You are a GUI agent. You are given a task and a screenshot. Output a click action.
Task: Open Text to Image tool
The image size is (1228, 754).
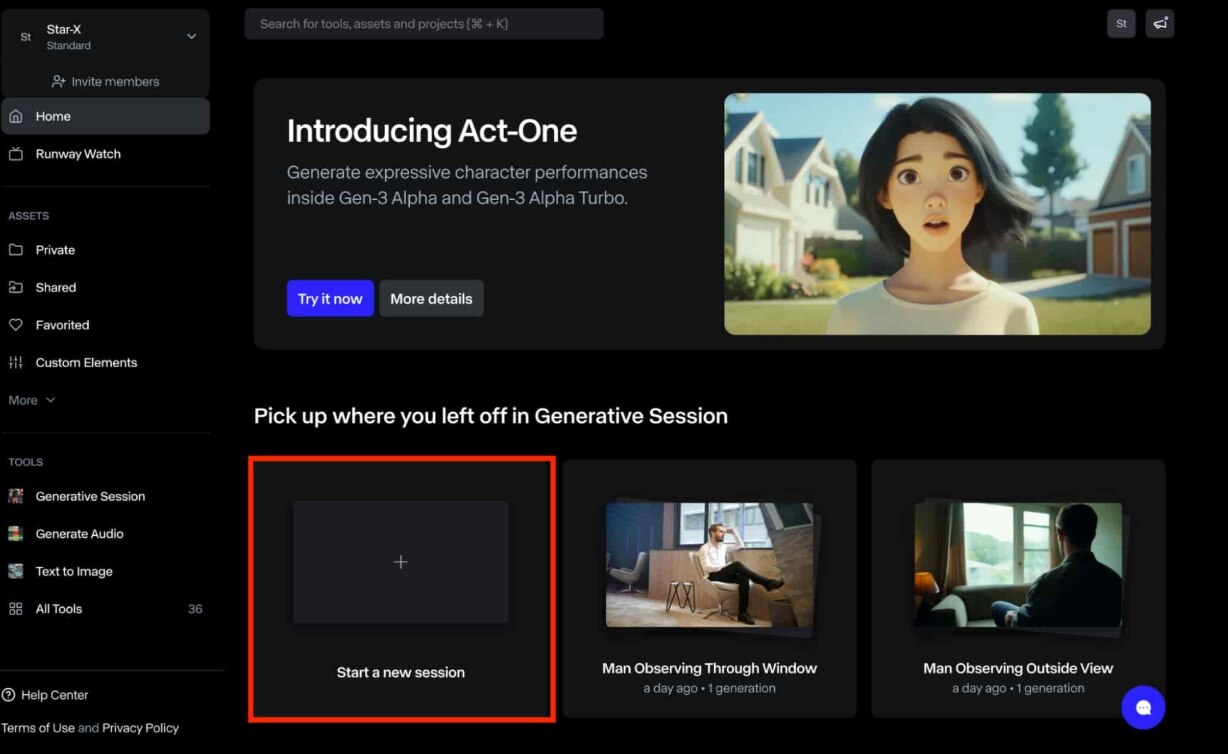tap(105, 571)
